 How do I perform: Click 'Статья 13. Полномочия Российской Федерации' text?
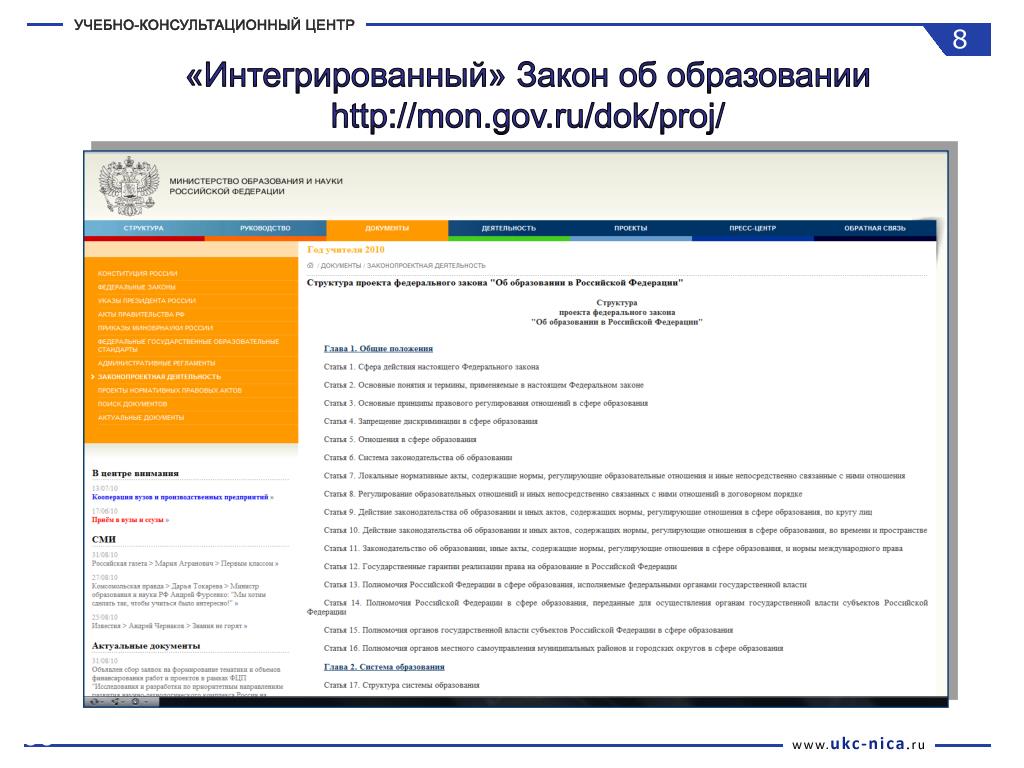(565, 585)
